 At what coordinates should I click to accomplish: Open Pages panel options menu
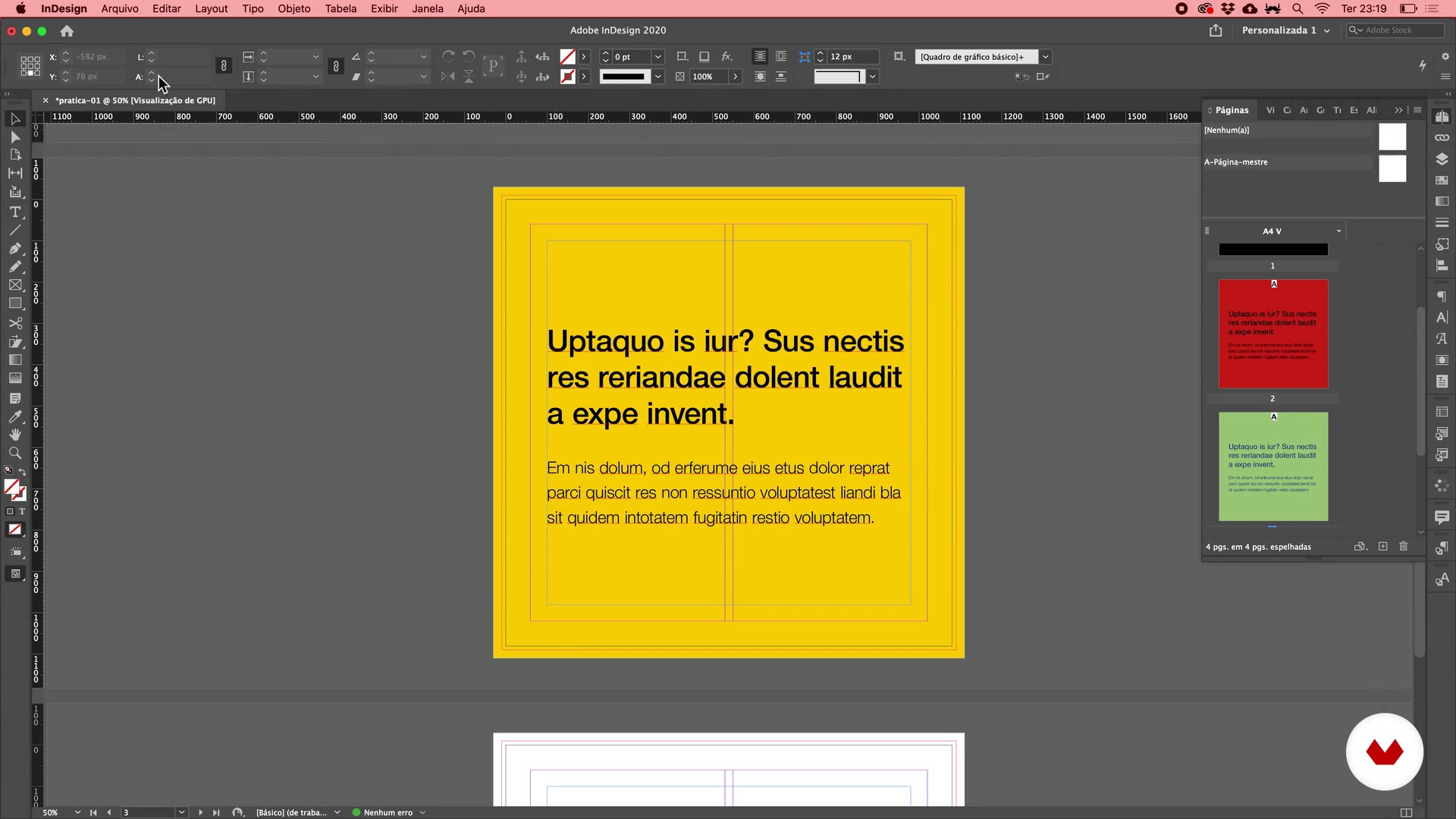point(1417,110)
